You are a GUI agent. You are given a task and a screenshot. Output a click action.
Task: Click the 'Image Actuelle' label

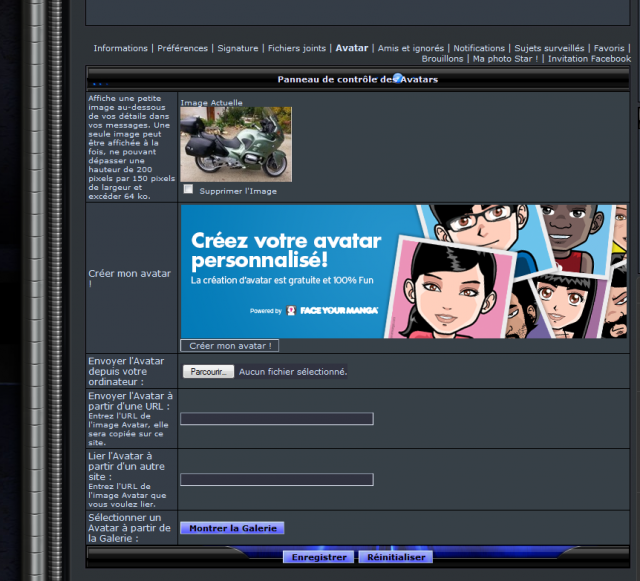coord(211,102)
